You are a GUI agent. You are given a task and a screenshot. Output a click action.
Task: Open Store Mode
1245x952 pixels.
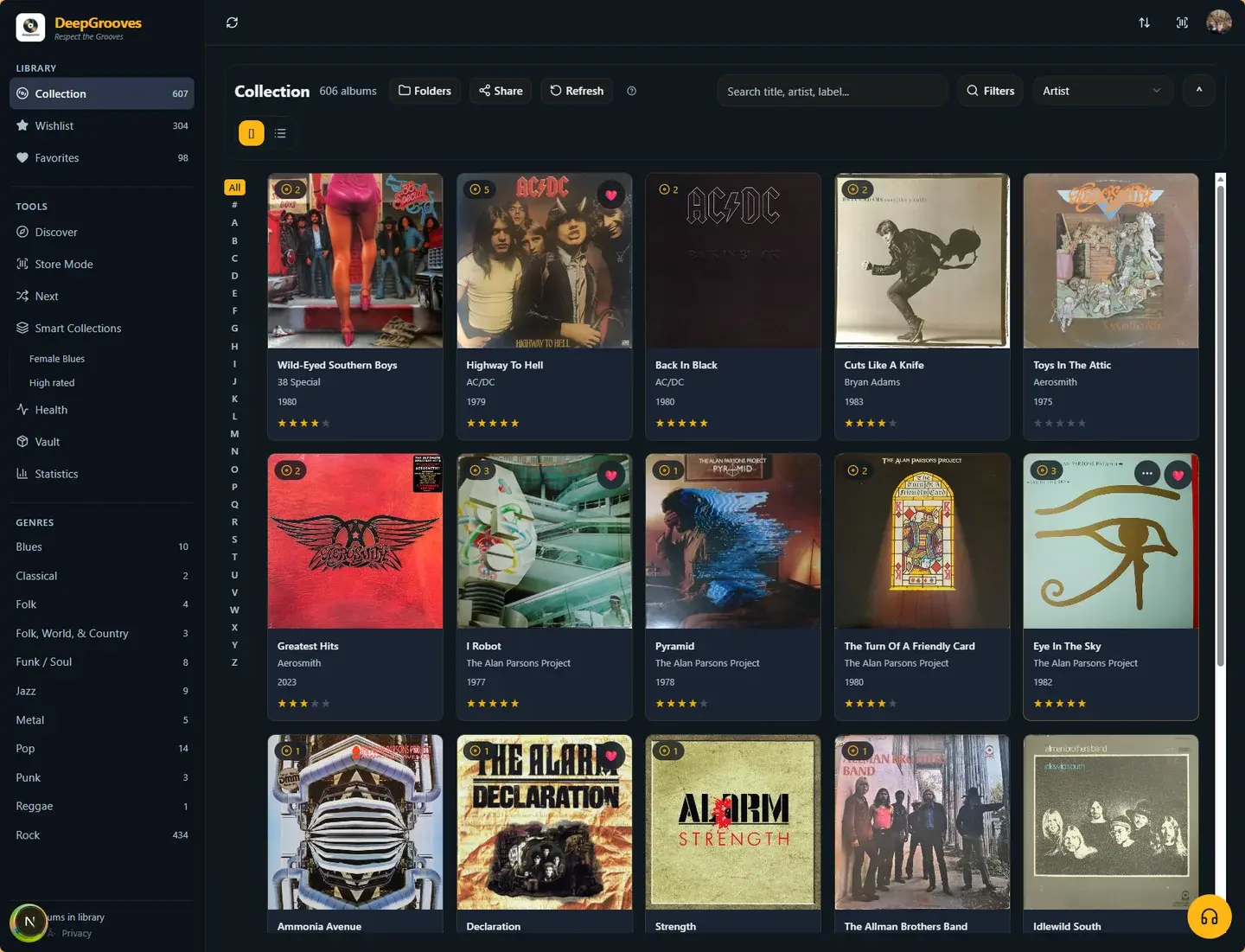(102, 264)
